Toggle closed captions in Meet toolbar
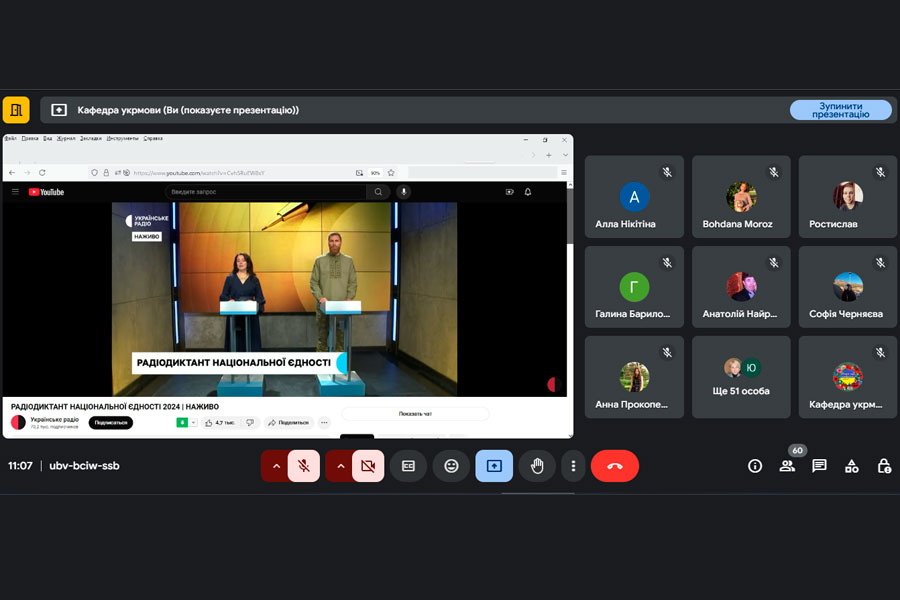Image resolution: width=900 pixels, height=600 pixels. click(408, 466)
